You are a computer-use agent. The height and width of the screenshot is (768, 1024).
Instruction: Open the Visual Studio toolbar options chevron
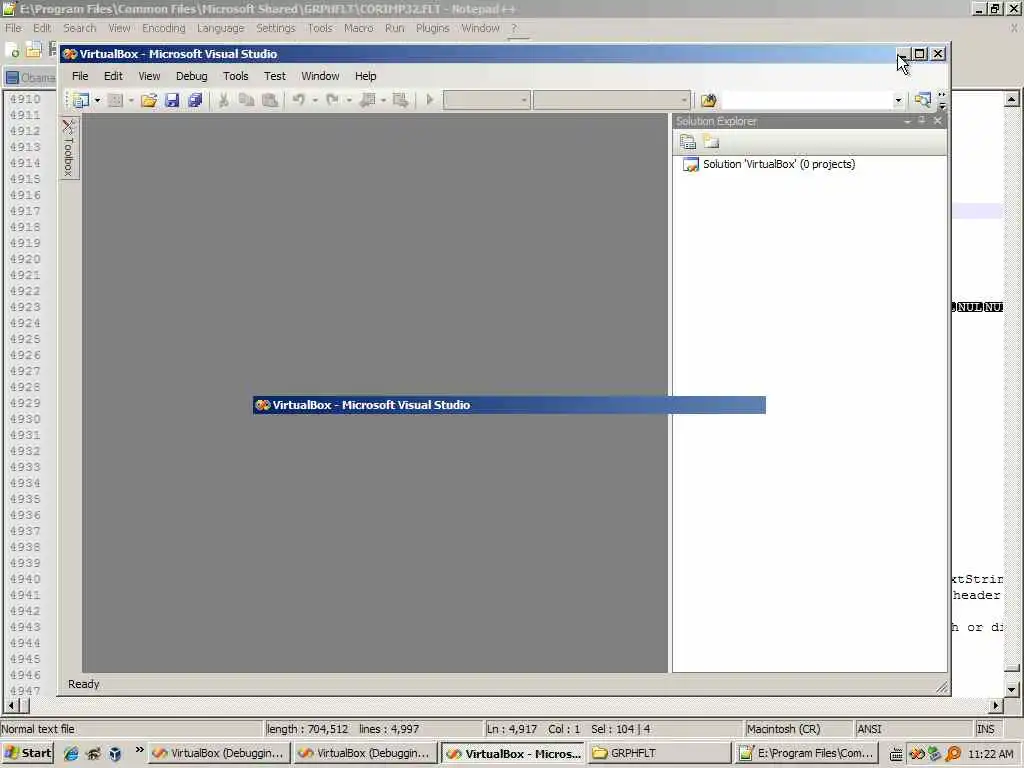click(942, 100)
